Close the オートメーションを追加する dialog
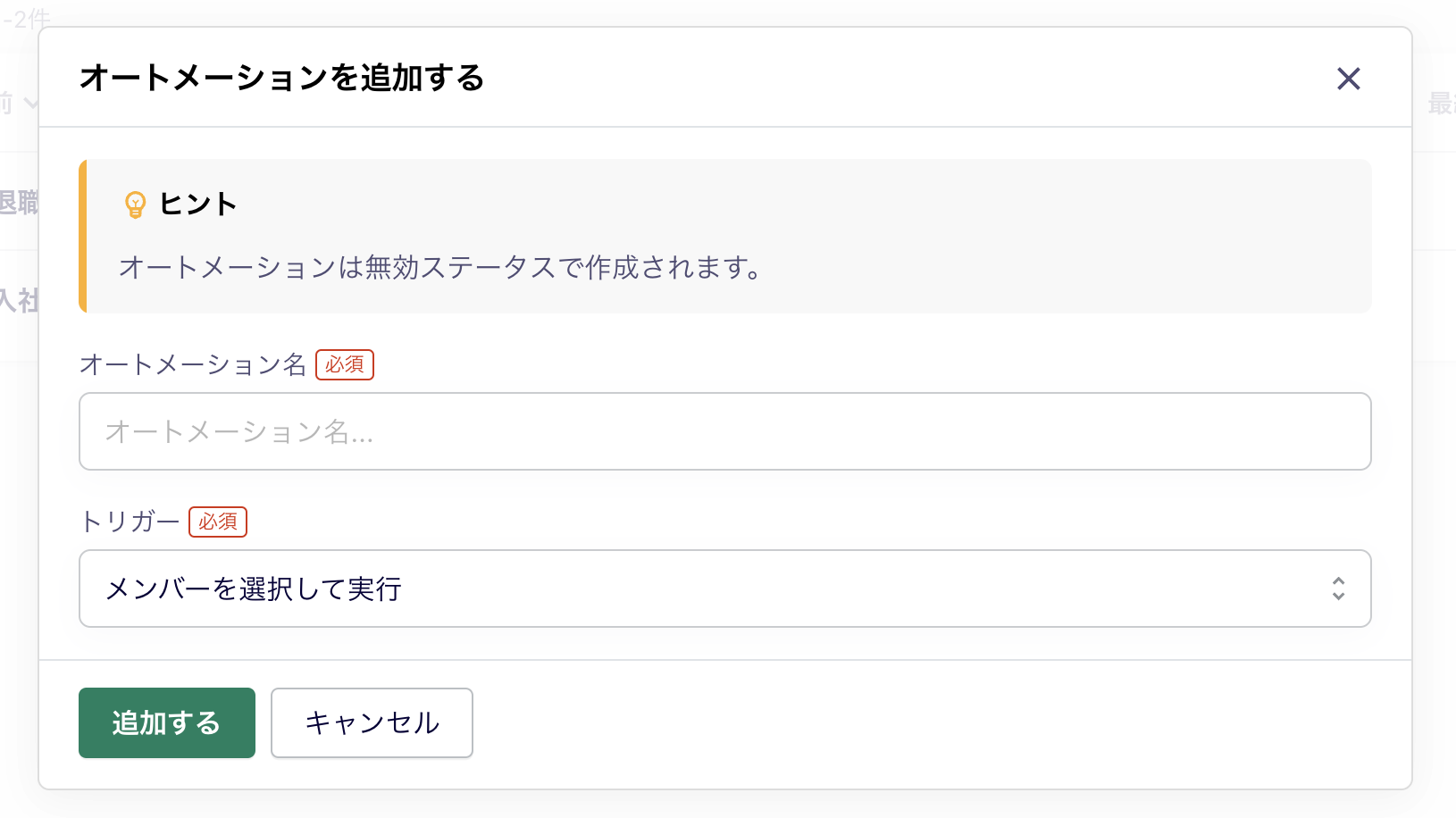Image resolution: width=1456 pixels, height=818 pixels. tap(1348, 79)
